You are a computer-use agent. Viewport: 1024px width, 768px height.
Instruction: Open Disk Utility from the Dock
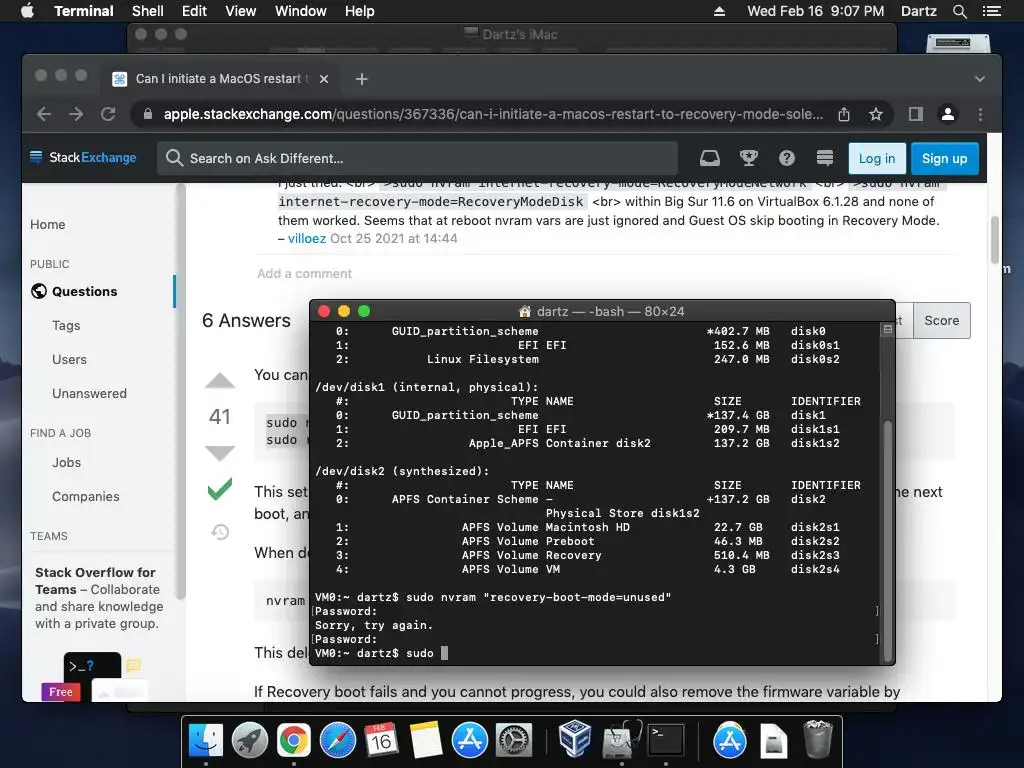[621, 739]
